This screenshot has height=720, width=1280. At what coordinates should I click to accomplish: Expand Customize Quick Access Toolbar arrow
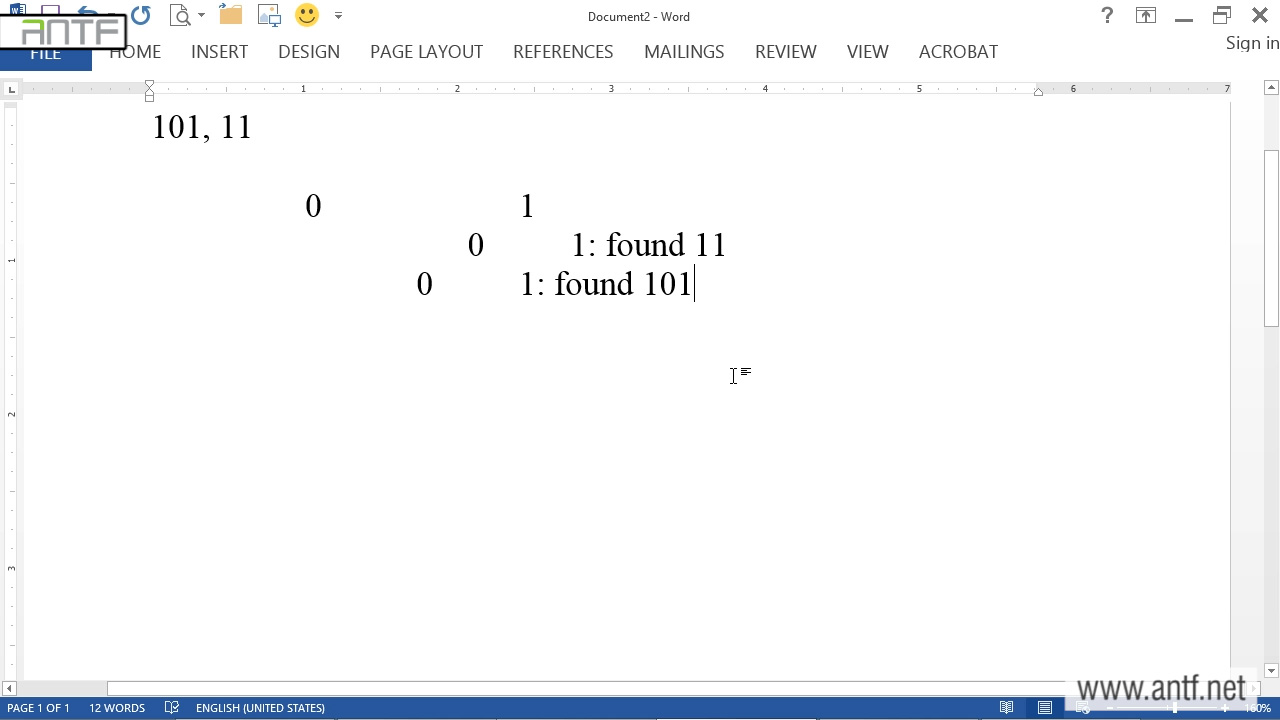(338, 16)
